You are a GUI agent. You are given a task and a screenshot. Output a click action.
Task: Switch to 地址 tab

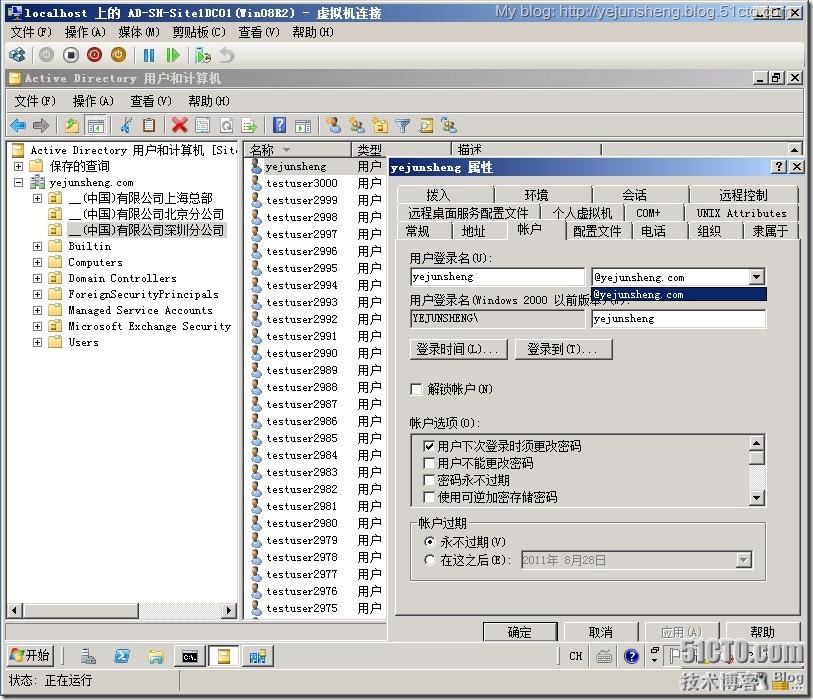point(473,231)
